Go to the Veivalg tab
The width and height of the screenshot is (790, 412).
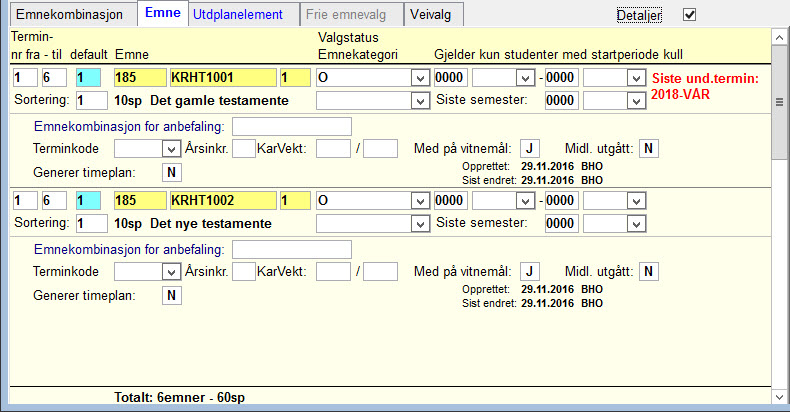pos(433,15)
